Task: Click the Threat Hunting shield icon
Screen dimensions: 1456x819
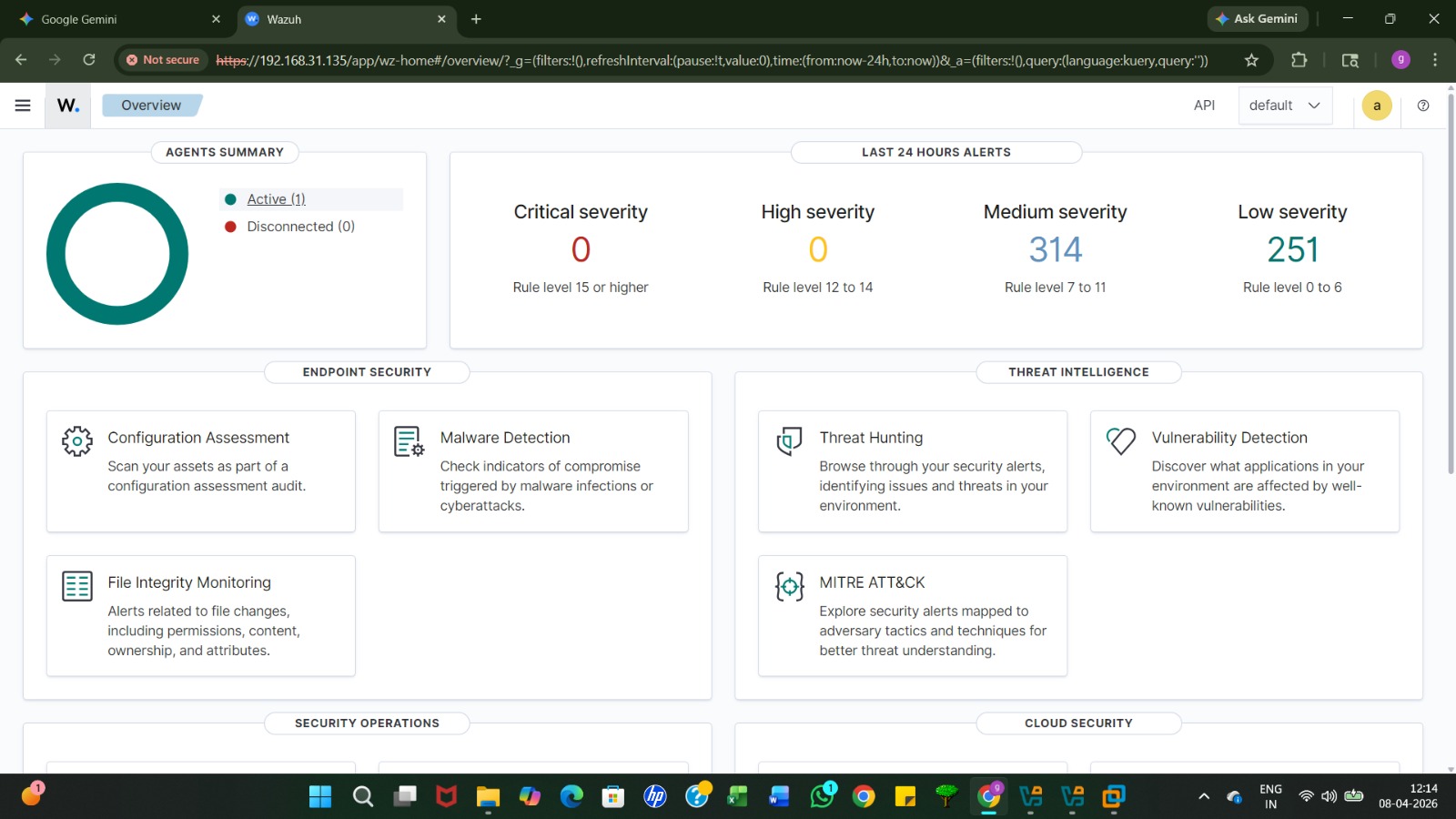Action: (789, 441)
